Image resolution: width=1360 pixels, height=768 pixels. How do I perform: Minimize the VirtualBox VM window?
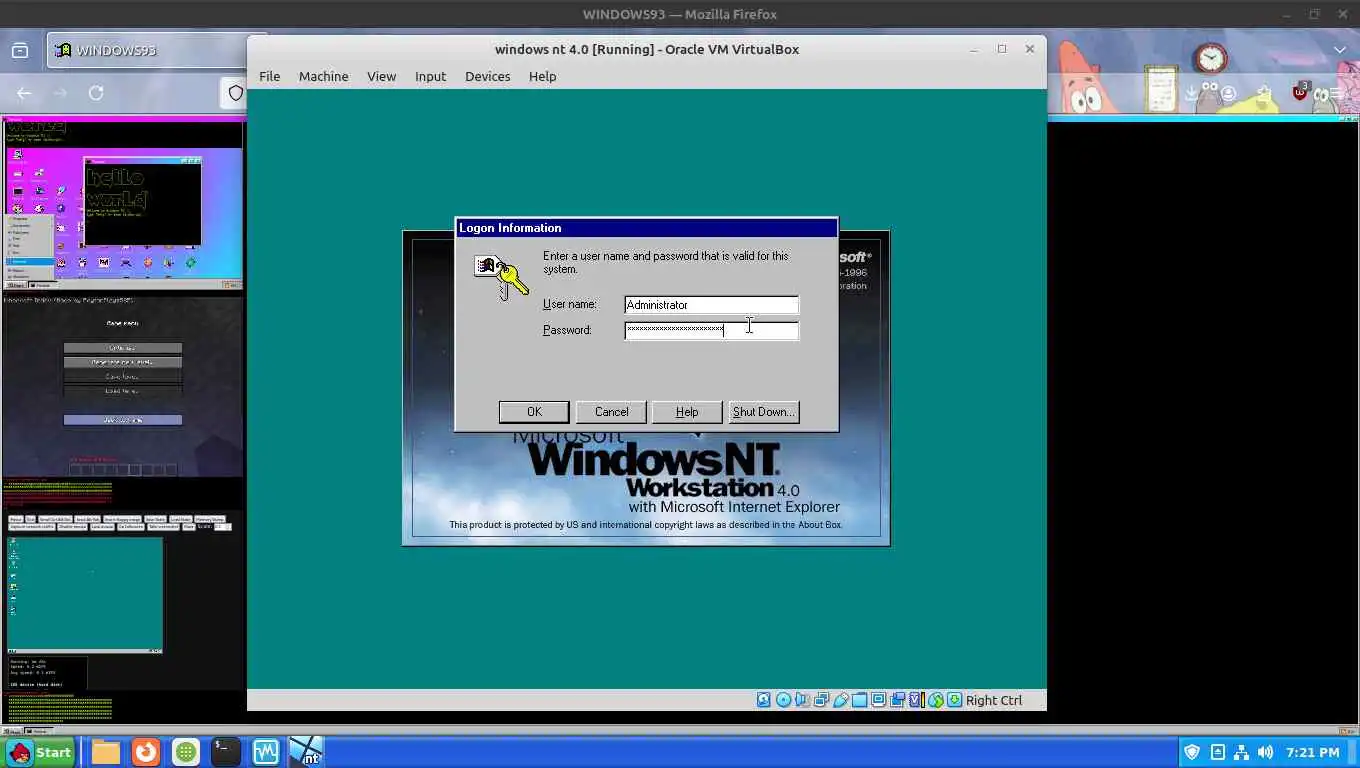(x=973, y=49)
